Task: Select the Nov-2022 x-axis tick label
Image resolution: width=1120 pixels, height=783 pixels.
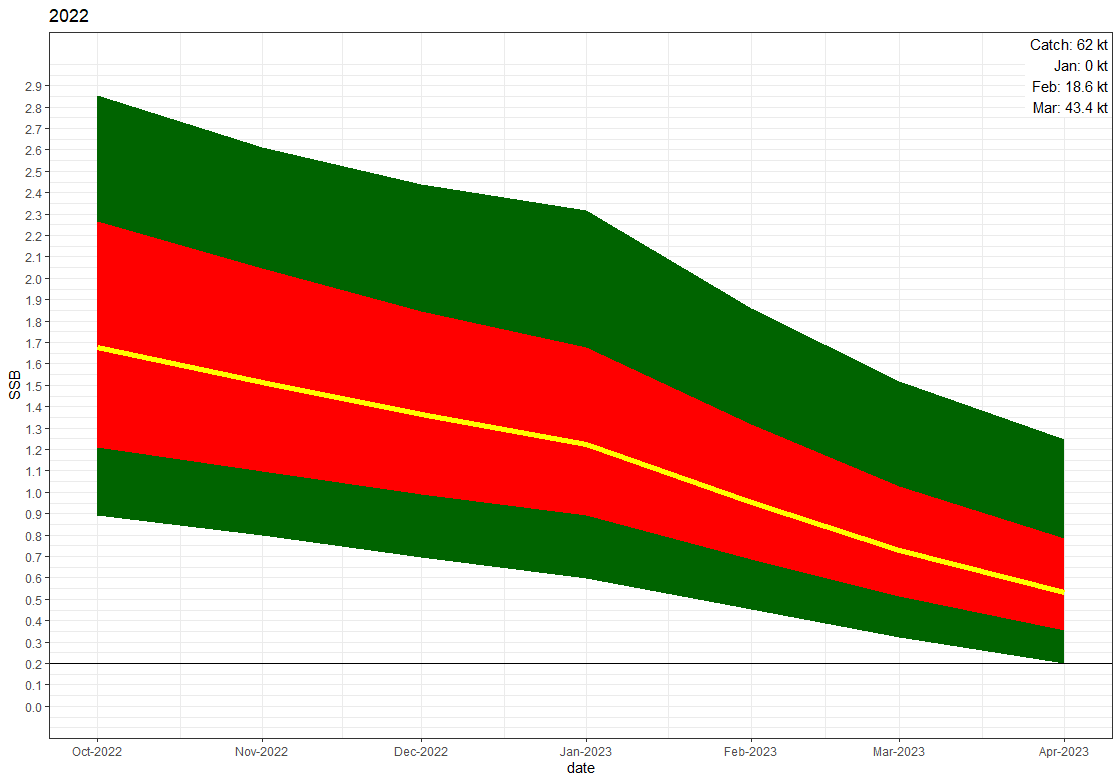Action: click(261, 752)
